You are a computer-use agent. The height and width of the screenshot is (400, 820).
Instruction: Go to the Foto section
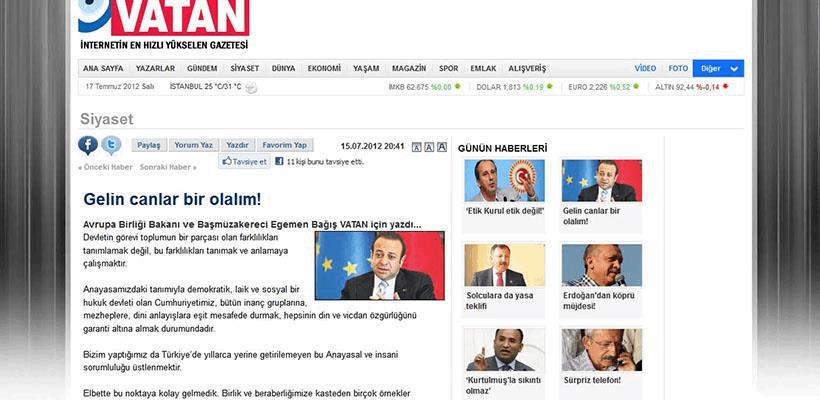[x=678, y=68]
